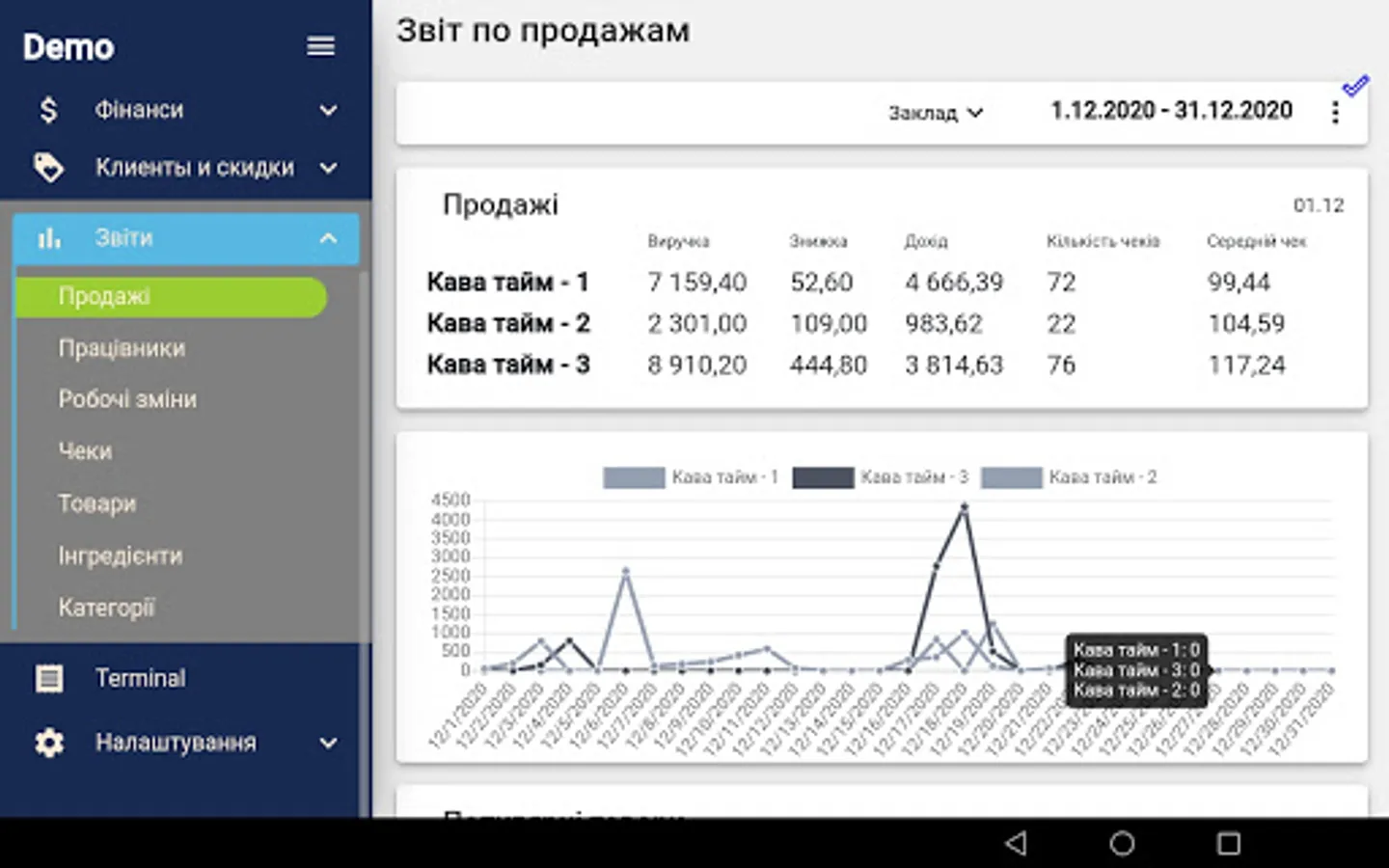Click the tag icon for Клиенты и скидки
Viewport: 1389px width, 868px height.
(48, 168)
